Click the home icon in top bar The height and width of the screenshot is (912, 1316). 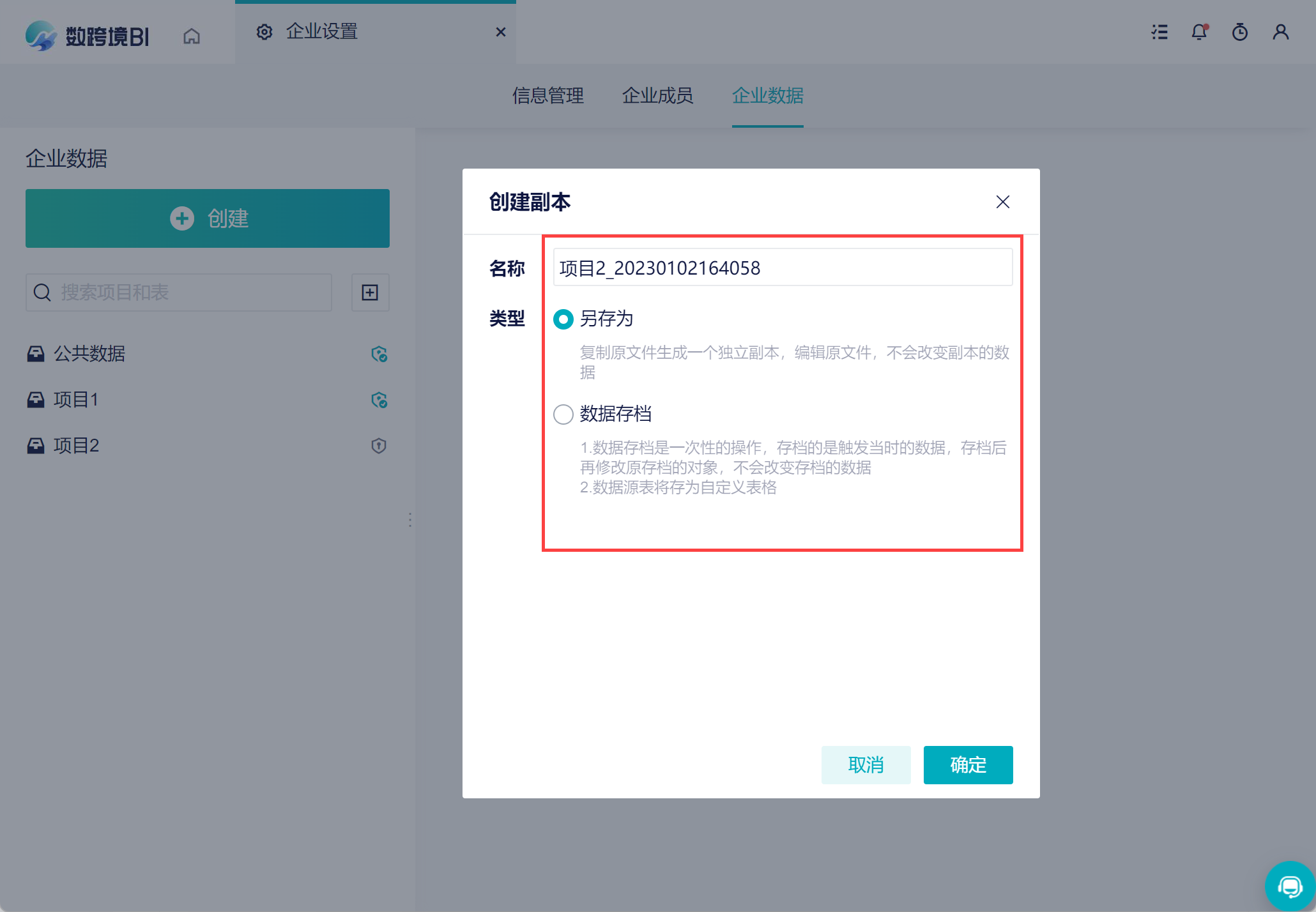(192, 36)
